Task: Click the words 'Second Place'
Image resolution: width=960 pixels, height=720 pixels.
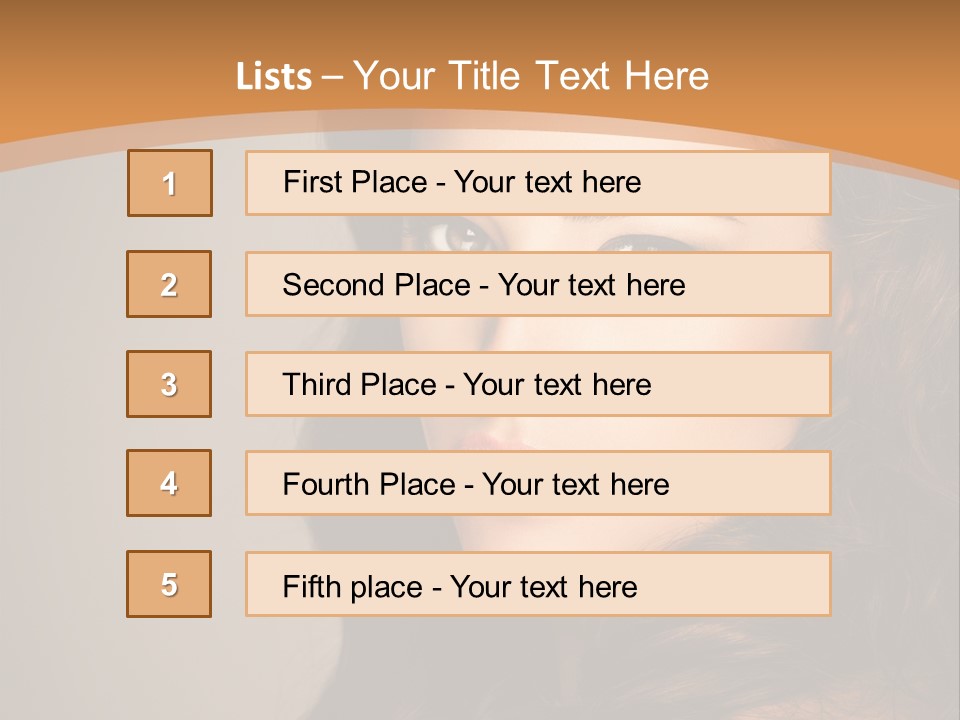Action: pos(377,285)
